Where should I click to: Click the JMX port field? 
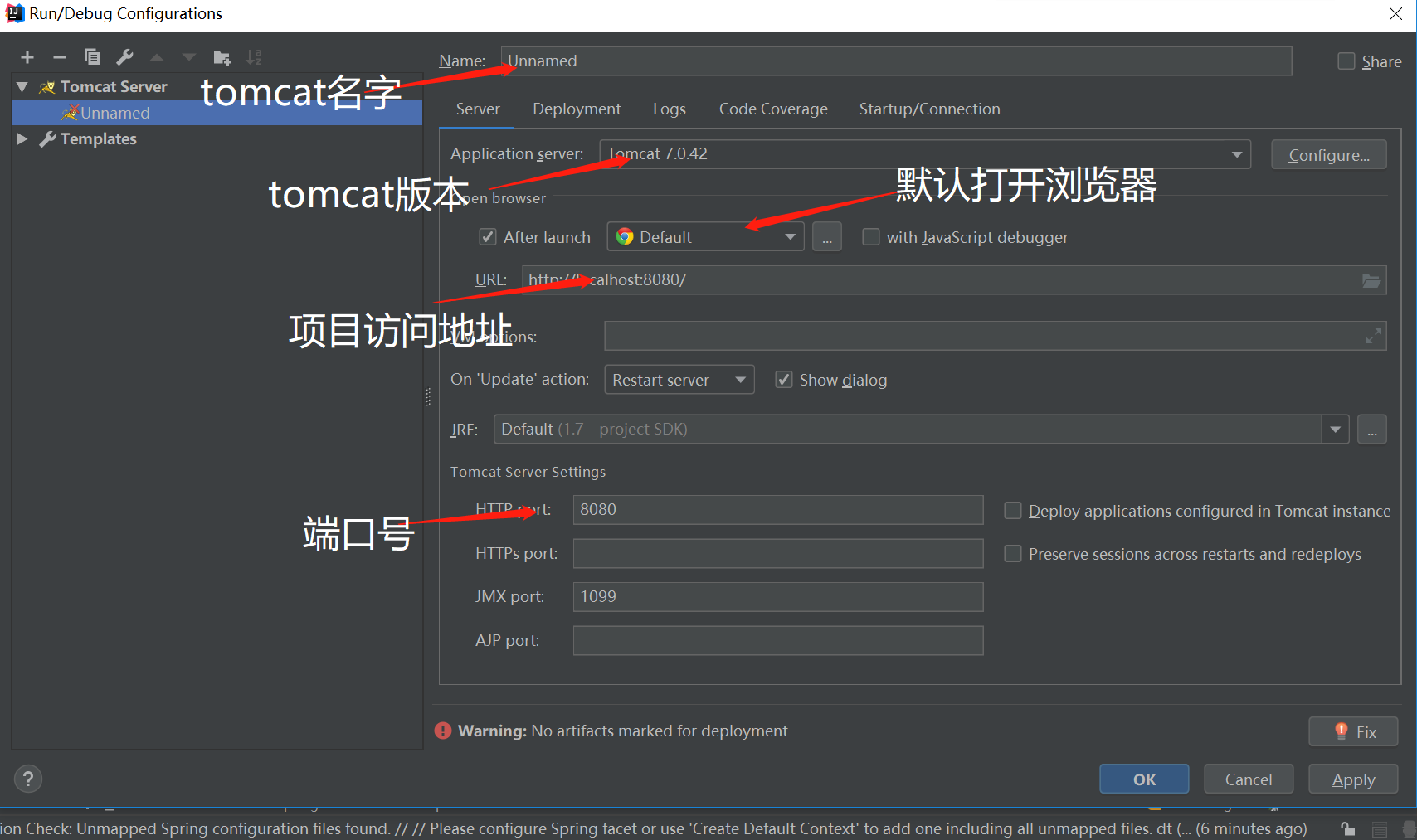pyautogui.click(x=778, y=597)
